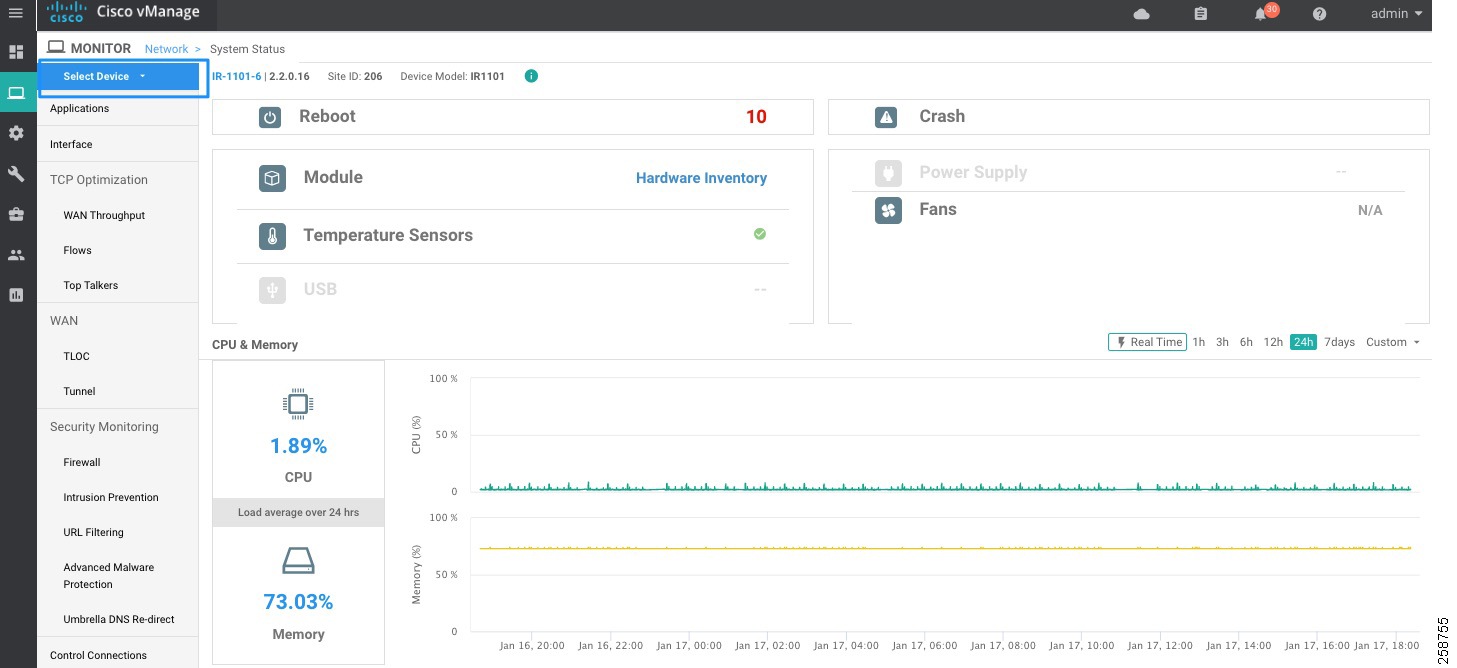Click the CPU chip icon
Screen dimensions: 1457x668
(298, 403)
